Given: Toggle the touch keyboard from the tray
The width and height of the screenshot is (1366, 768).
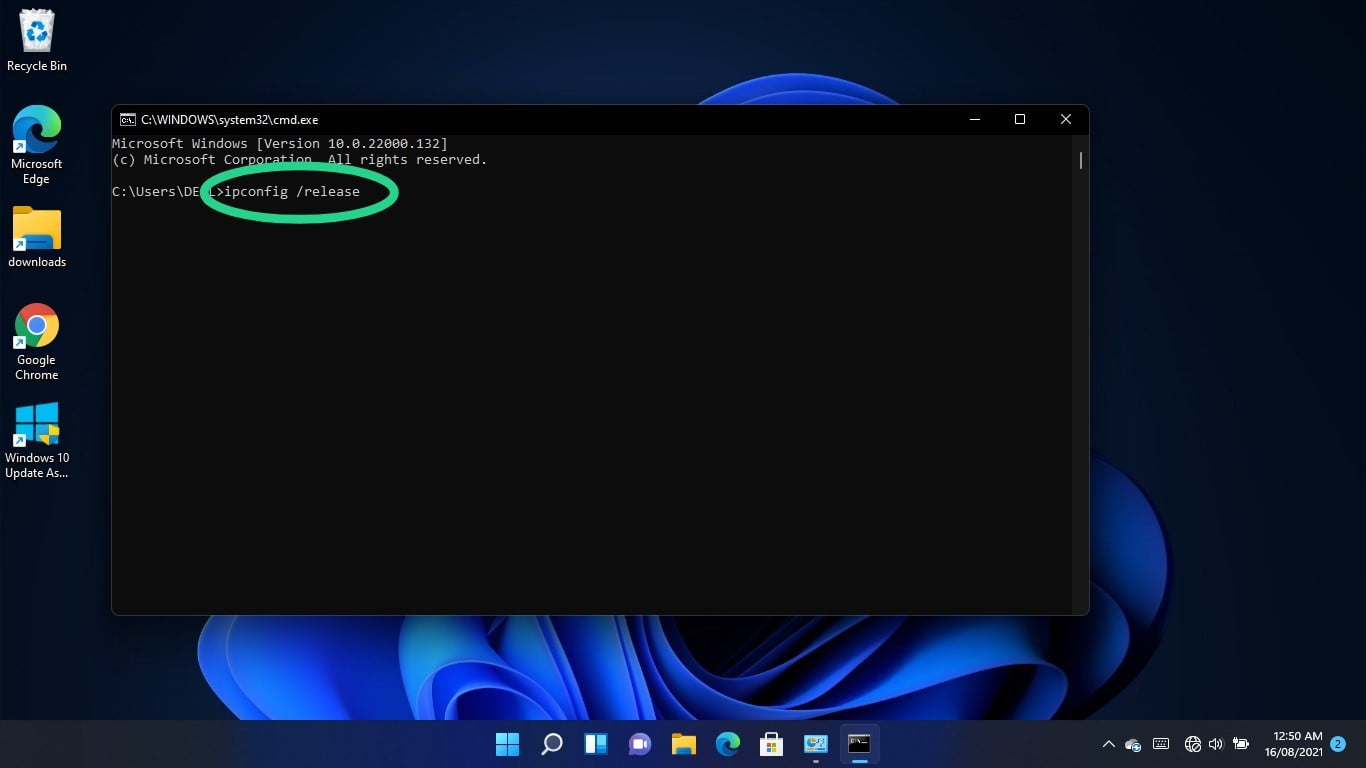Looking at the screenshot, I should point(1160,744).
